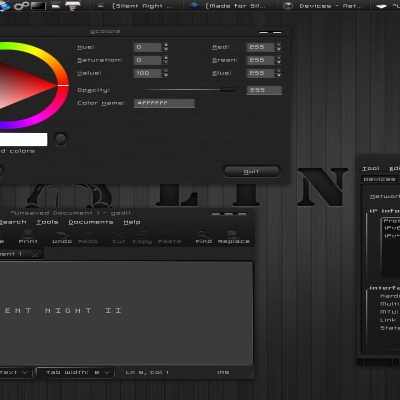Increase the Value field with up arrow
The width and height of the screenshot is (400, 400).
(166, 71)
